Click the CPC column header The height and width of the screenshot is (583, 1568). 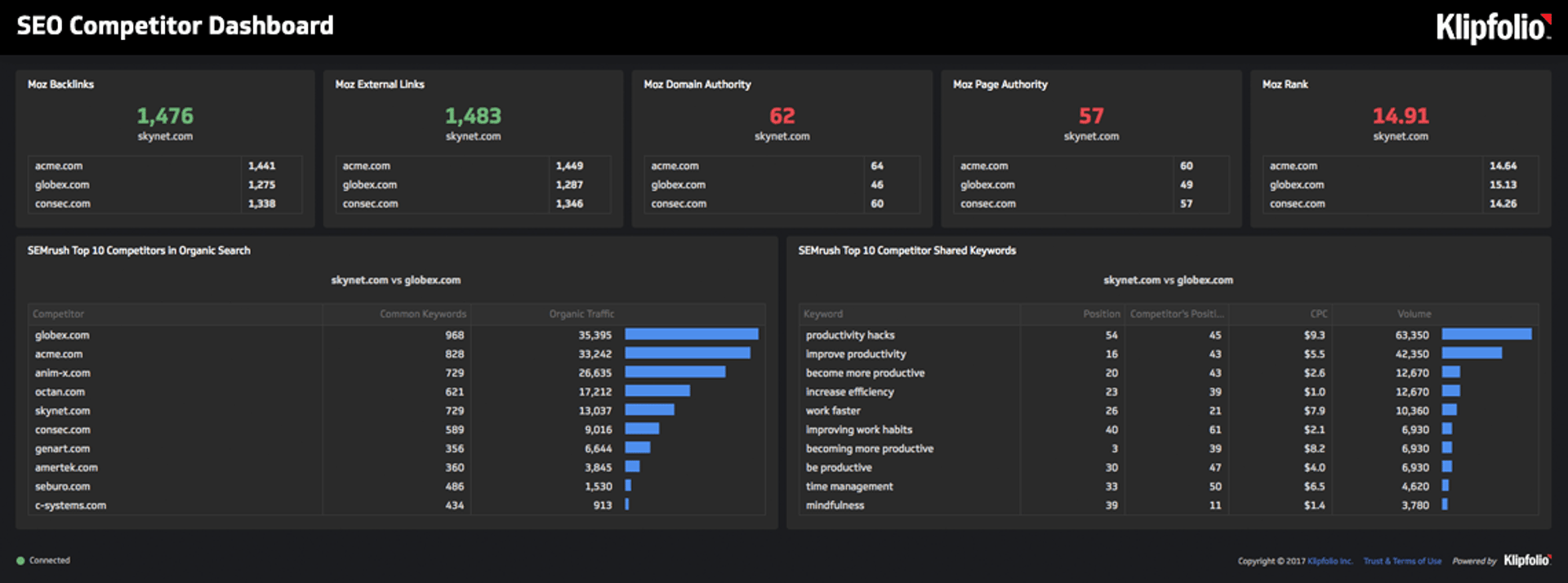click(x=1319, y=314)
